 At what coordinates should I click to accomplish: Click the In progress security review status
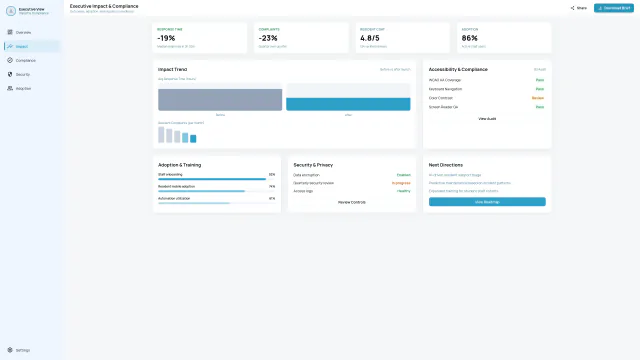click(x=401, y=183)
